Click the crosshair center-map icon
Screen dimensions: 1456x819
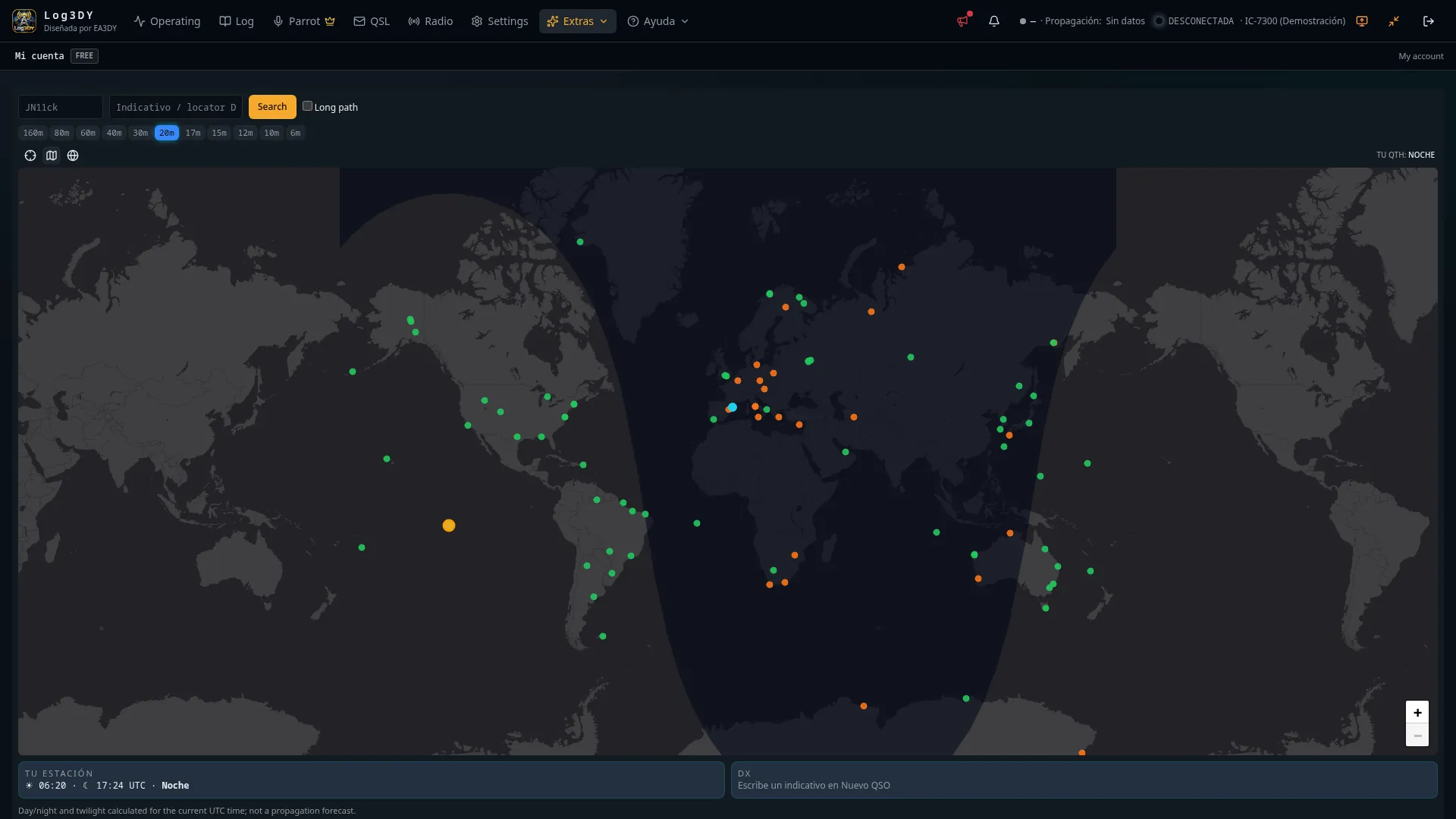coord(30,155)
